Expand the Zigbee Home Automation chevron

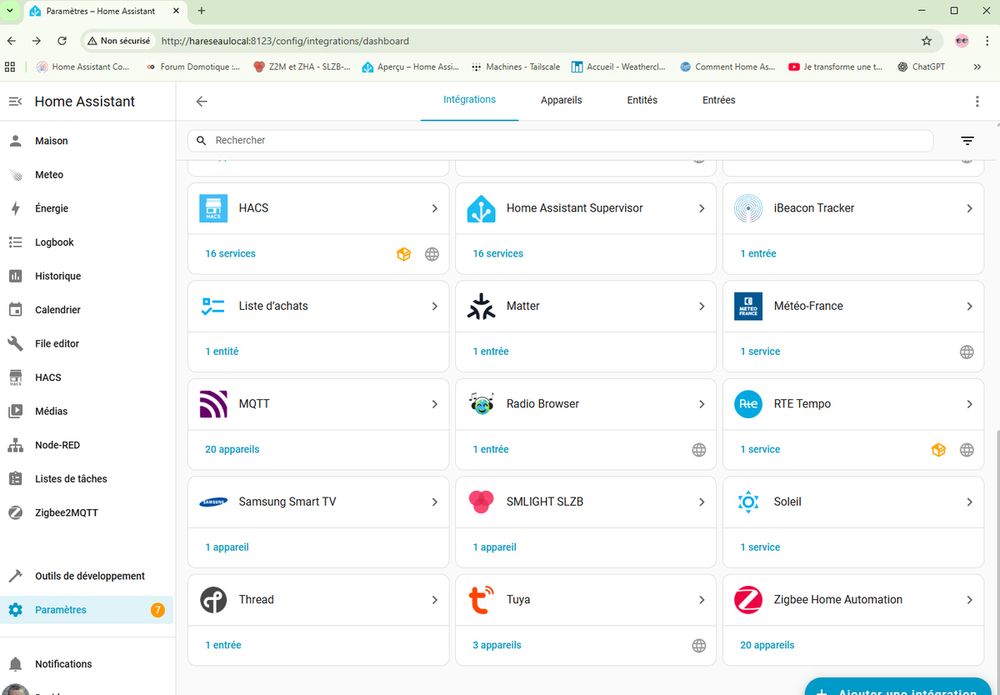point(969,600)
